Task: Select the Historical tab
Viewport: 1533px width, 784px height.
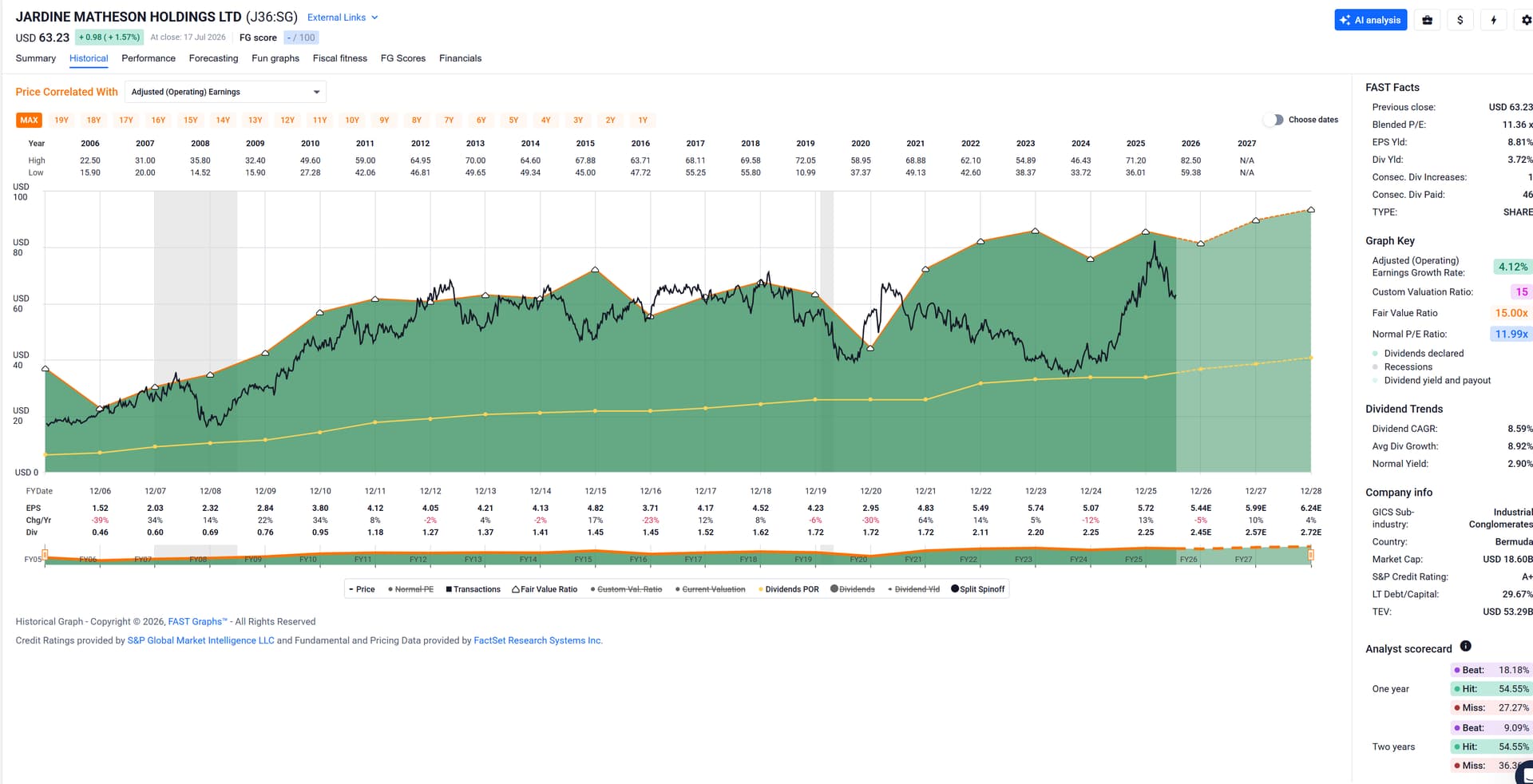Action: click(x=89, y=58)
